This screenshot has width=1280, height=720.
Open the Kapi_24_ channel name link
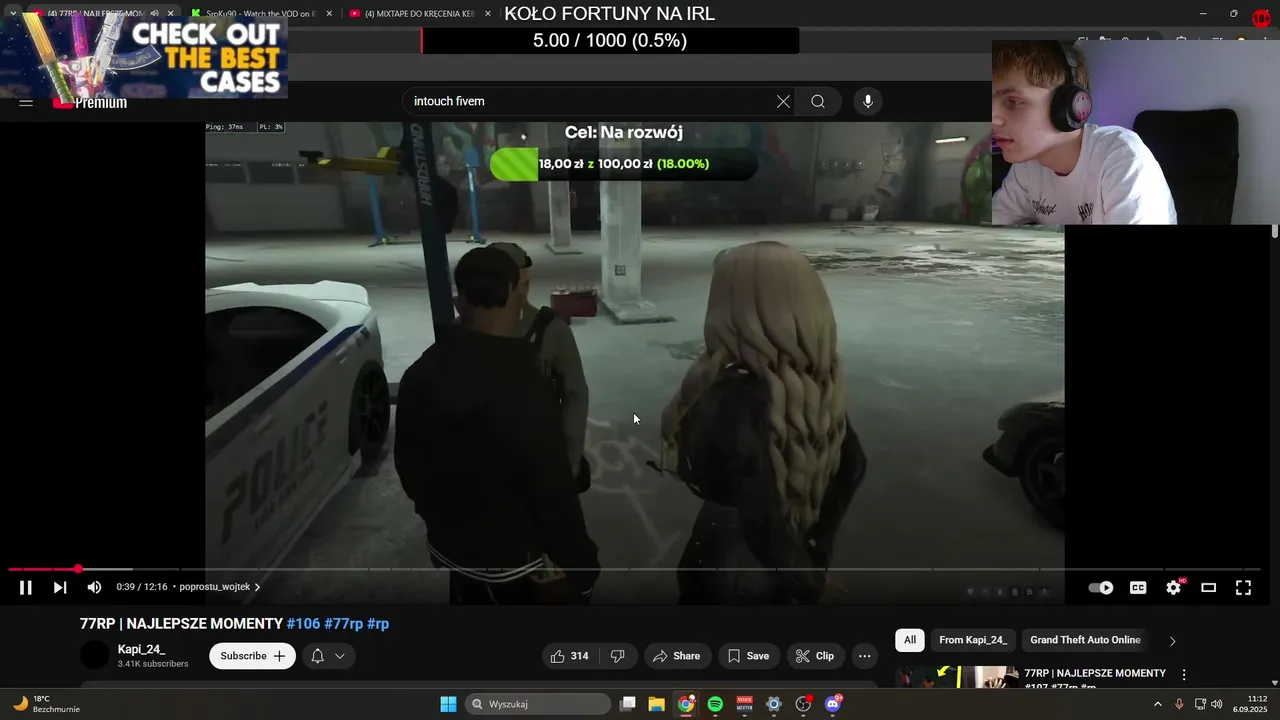point(141,649)
